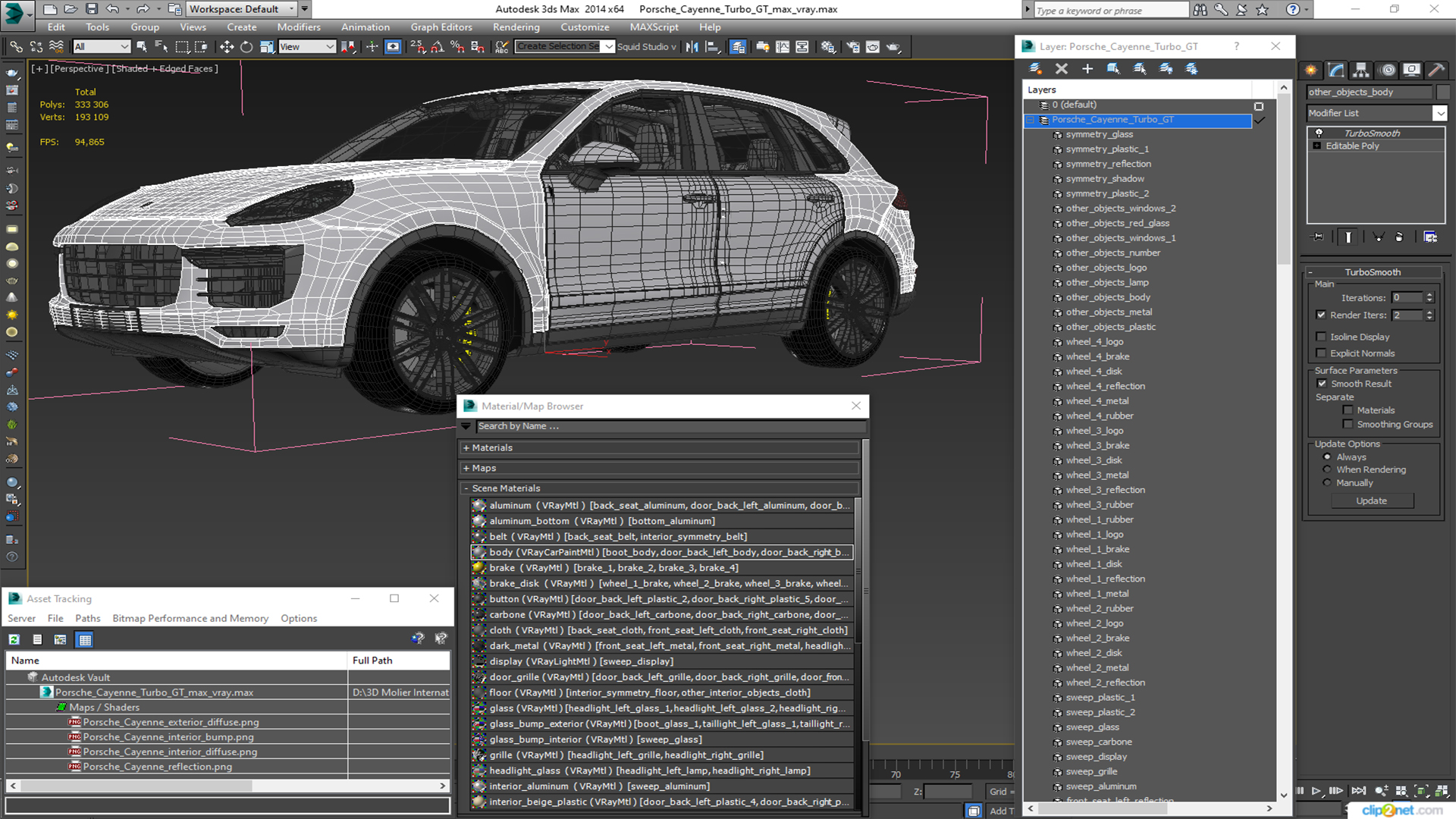1456x819 pixels.
Task: Open the Motion command panel tab
Action: coord(1387,70)
